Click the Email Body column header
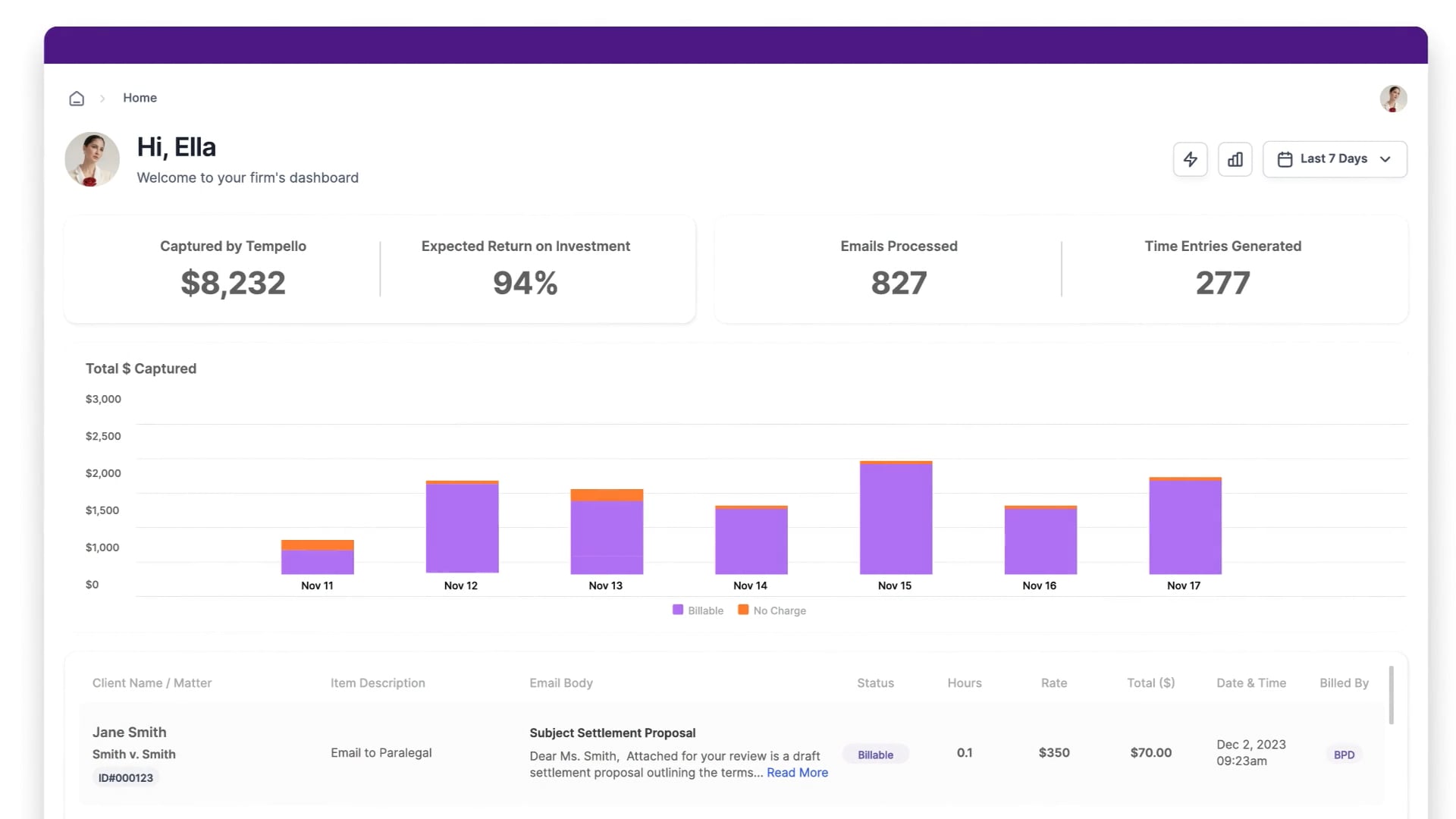1456x819 pixels. point(561,682)
